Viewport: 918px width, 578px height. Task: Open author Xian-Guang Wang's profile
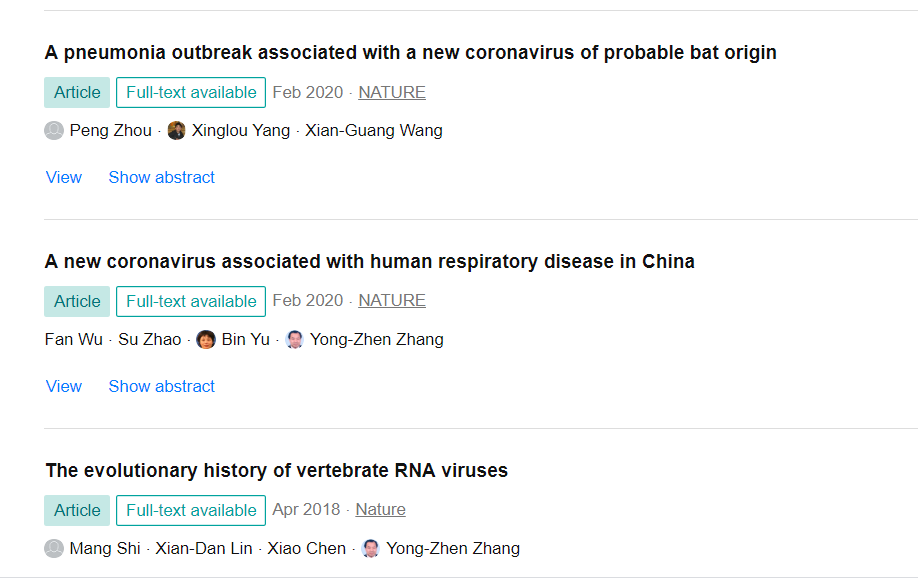[x=374, y=130]
